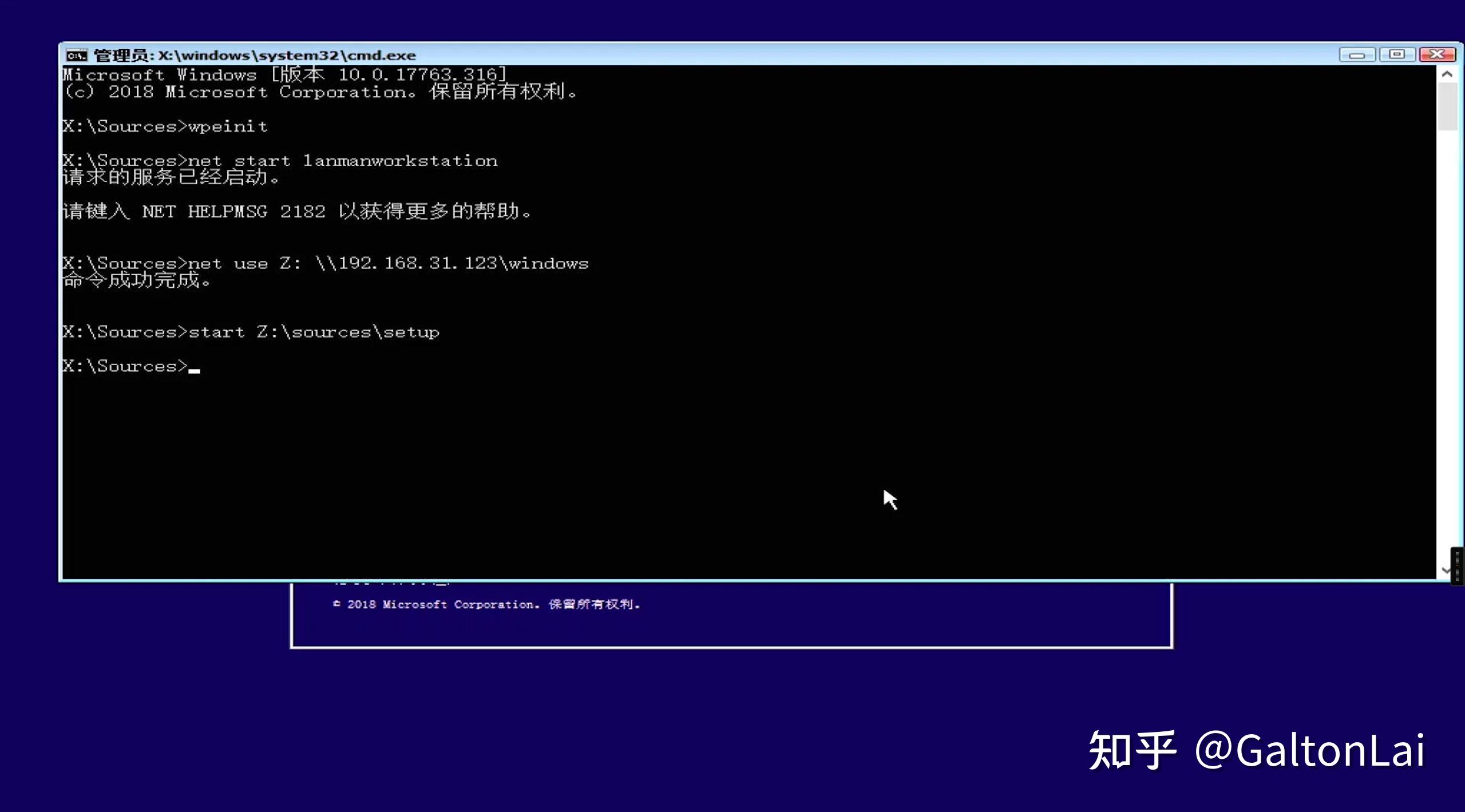
Task: Click the cmd.exe system menu icon
Action: pyautogui.click(x=76, y=56)
